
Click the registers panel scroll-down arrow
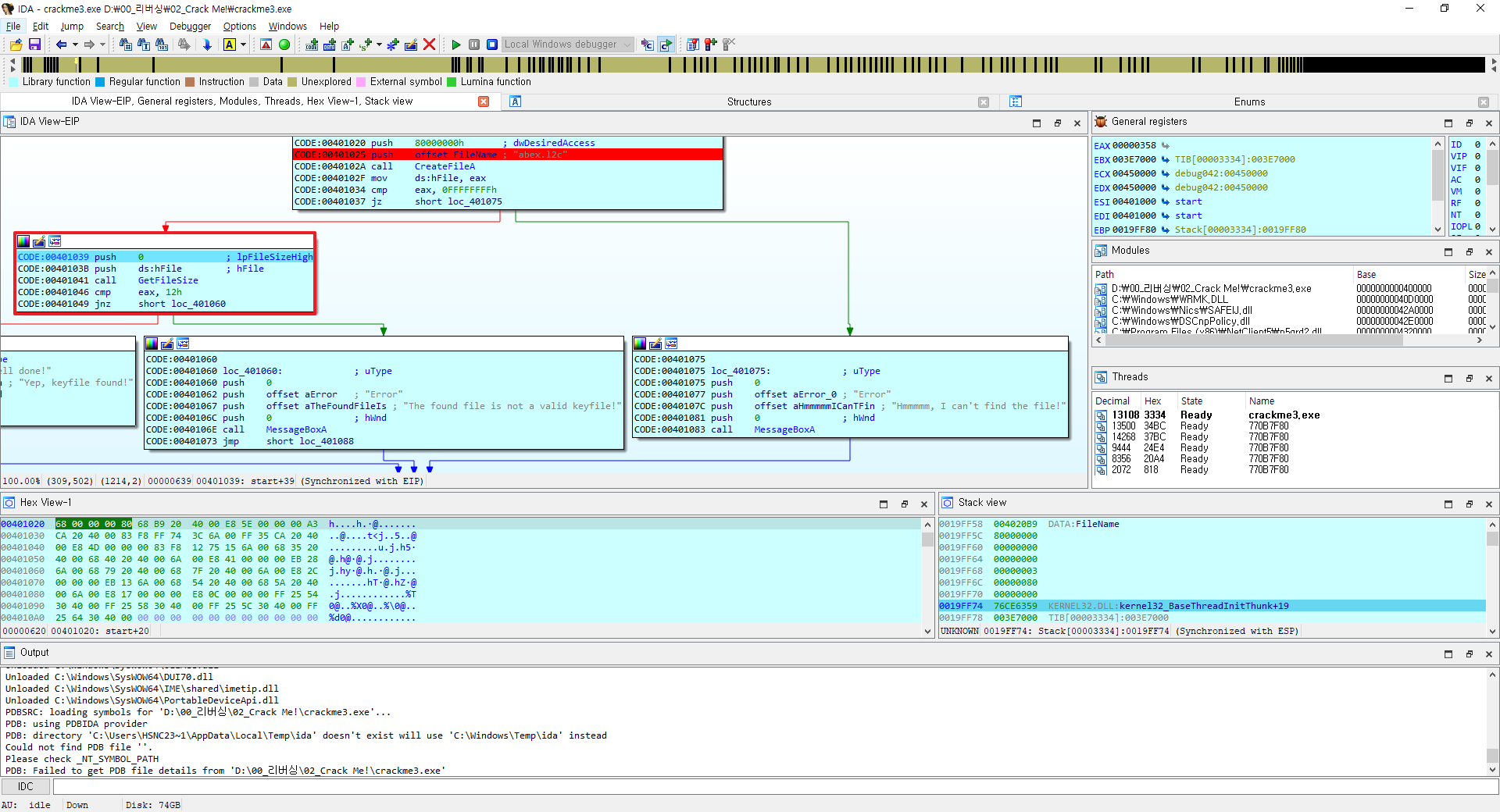pyautogui.click(x=1437, y=230)
